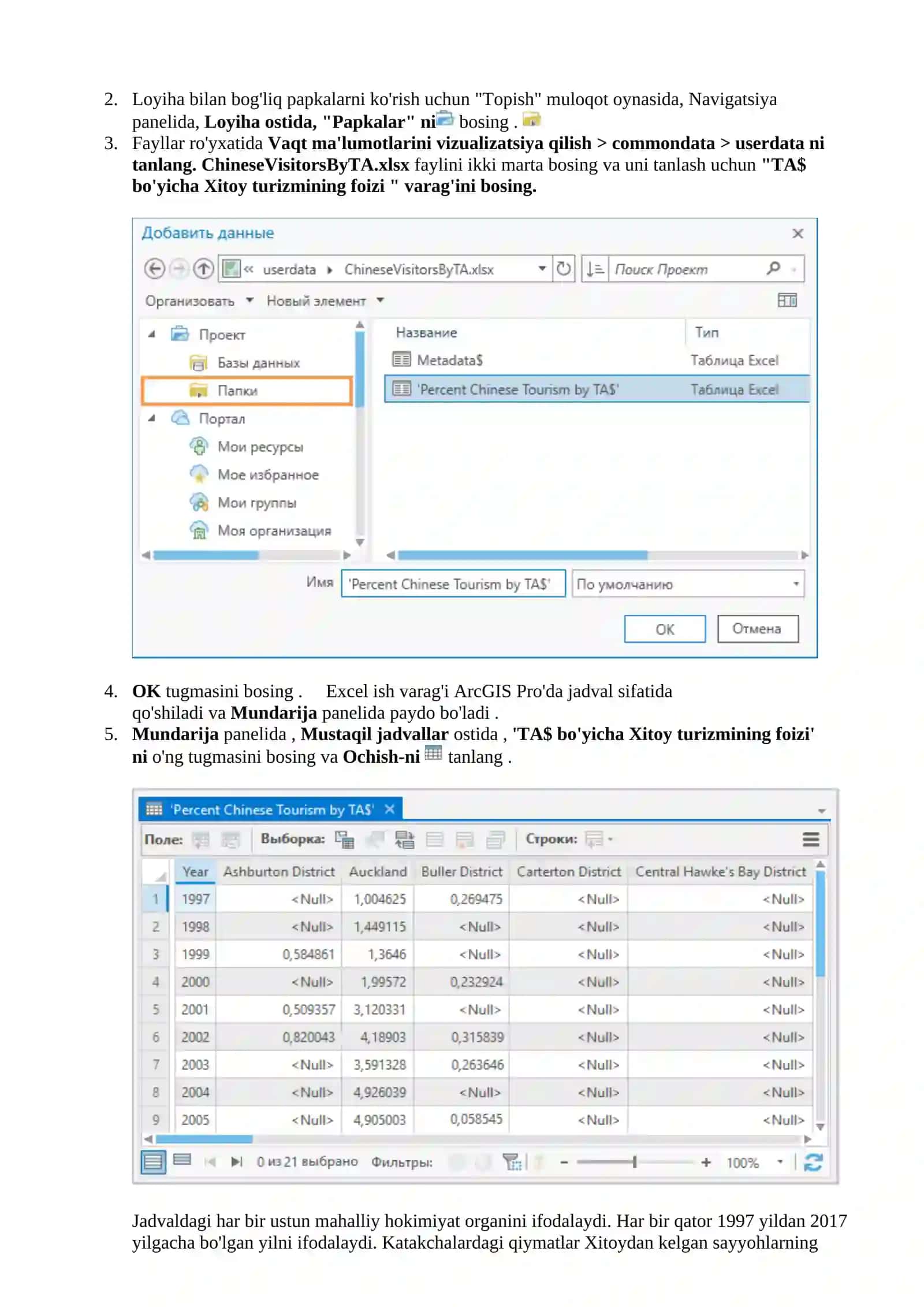
Task: Select the Папки folder in the tree
Action: [x=247, y=391]
